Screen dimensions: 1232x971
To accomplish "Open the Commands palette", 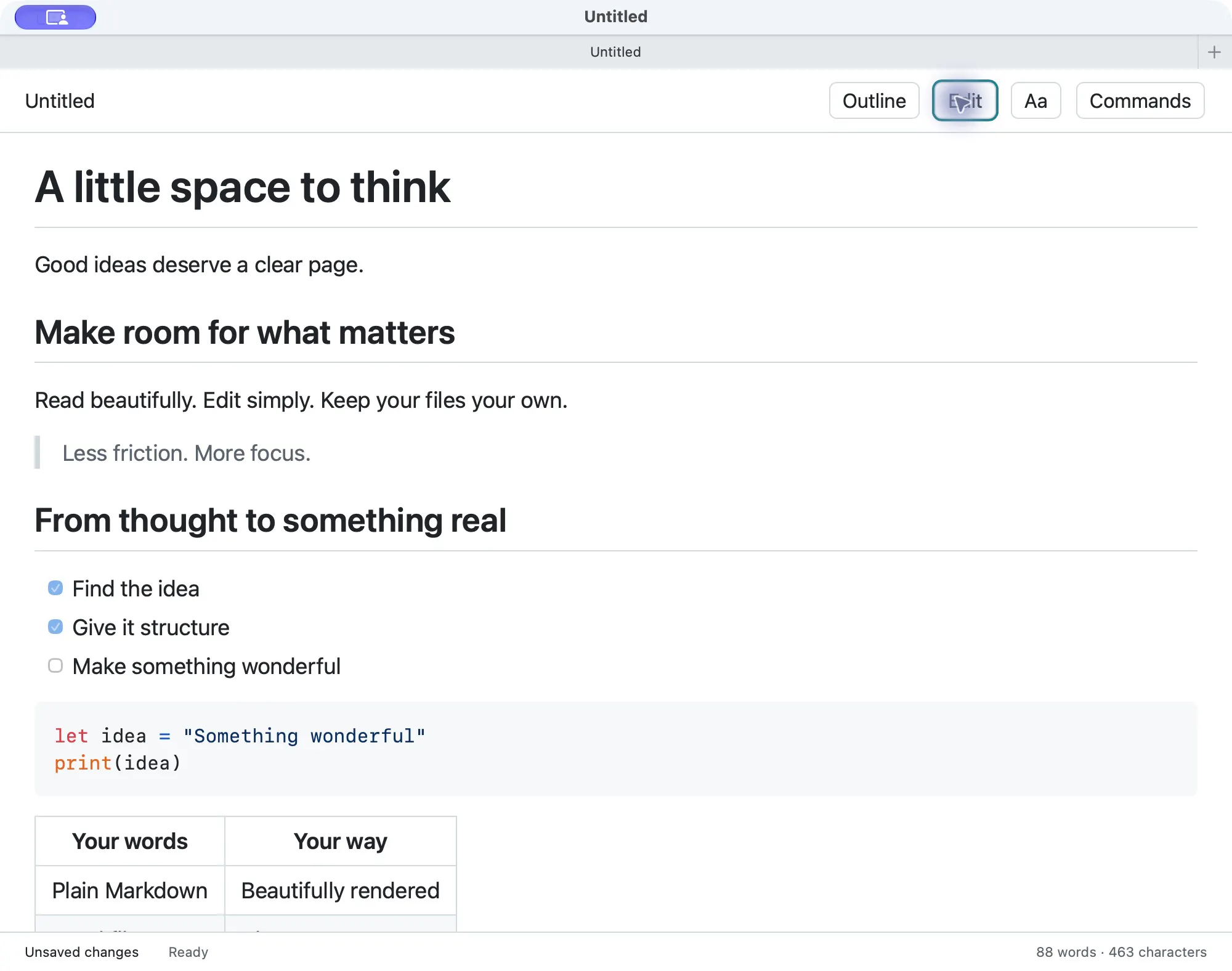I will coord(1140,100).
